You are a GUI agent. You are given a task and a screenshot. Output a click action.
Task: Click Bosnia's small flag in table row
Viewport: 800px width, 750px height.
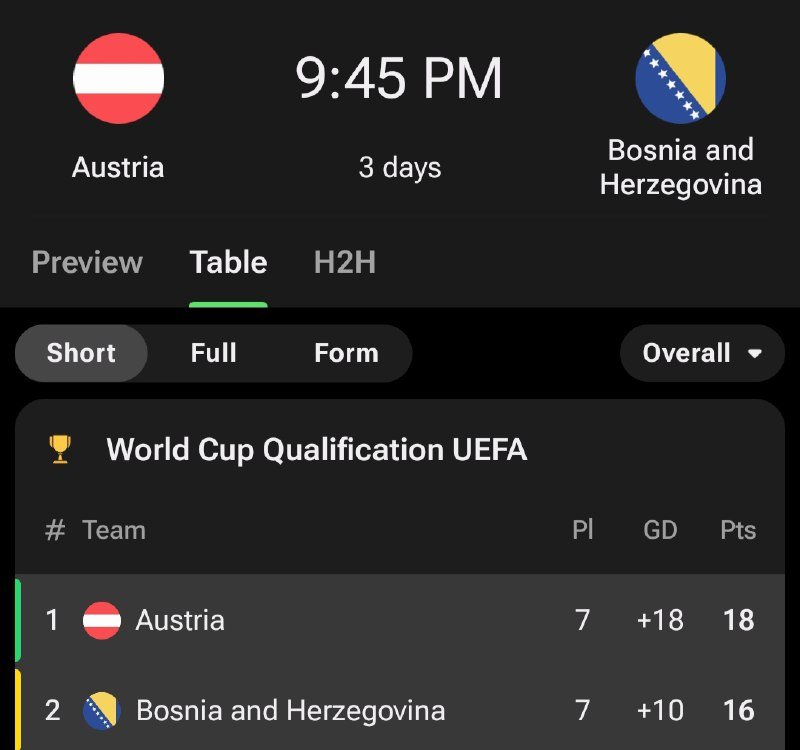click(x=102, y=711)
